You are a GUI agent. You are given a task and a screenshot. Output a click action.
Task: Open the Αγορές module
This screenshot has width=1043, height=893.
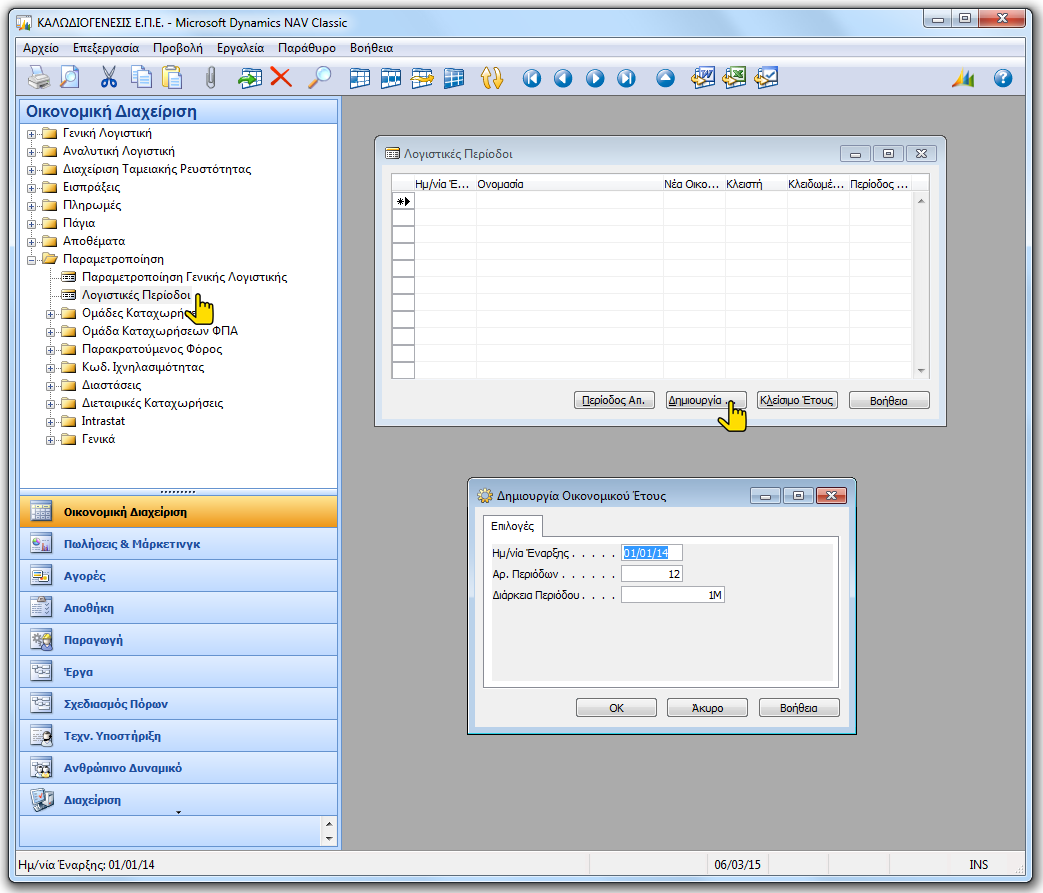tap(178, 576)
